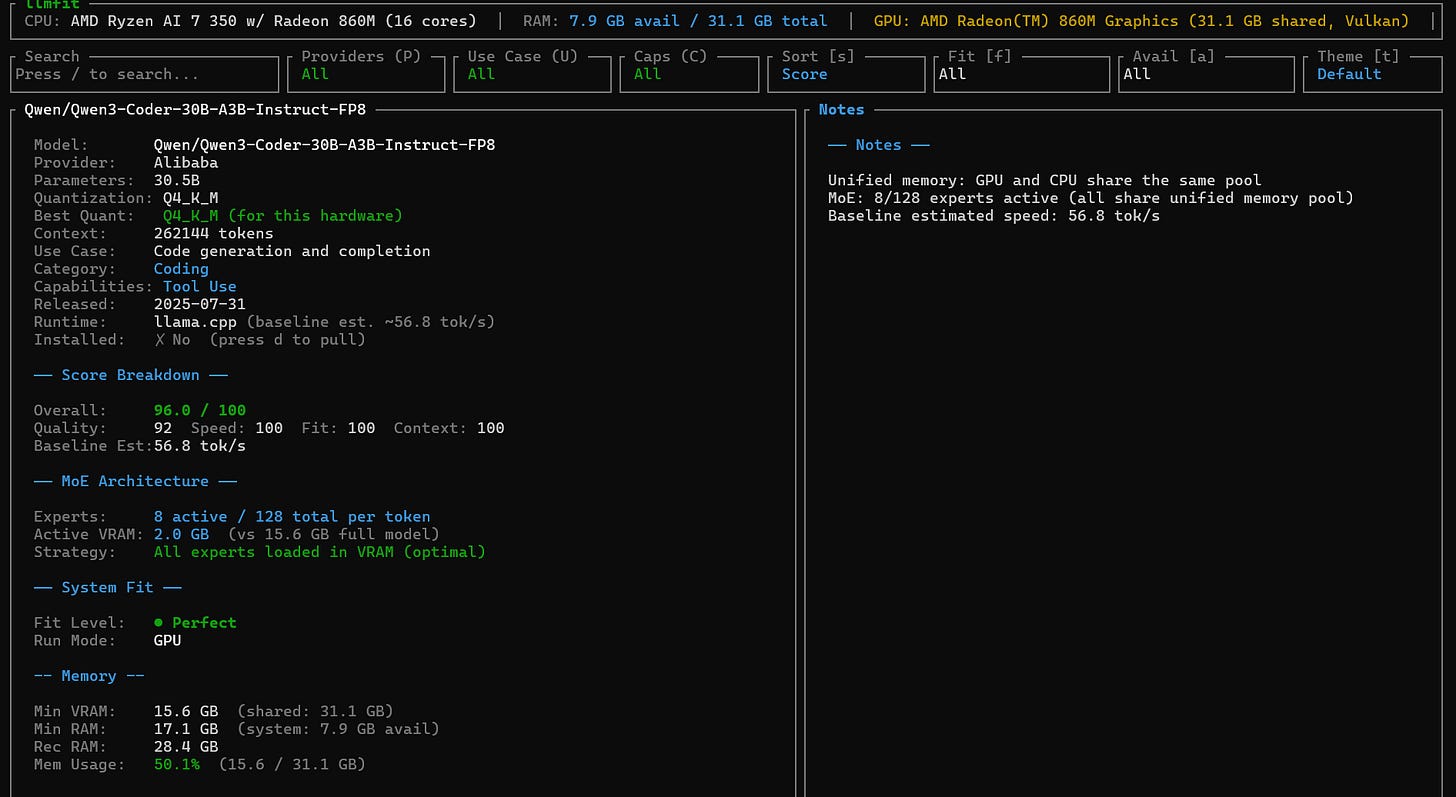Image resolution: width=1456 pixels, height=797 pixels.
Task: Click the Model name value in details
Action: pos(325,145)
